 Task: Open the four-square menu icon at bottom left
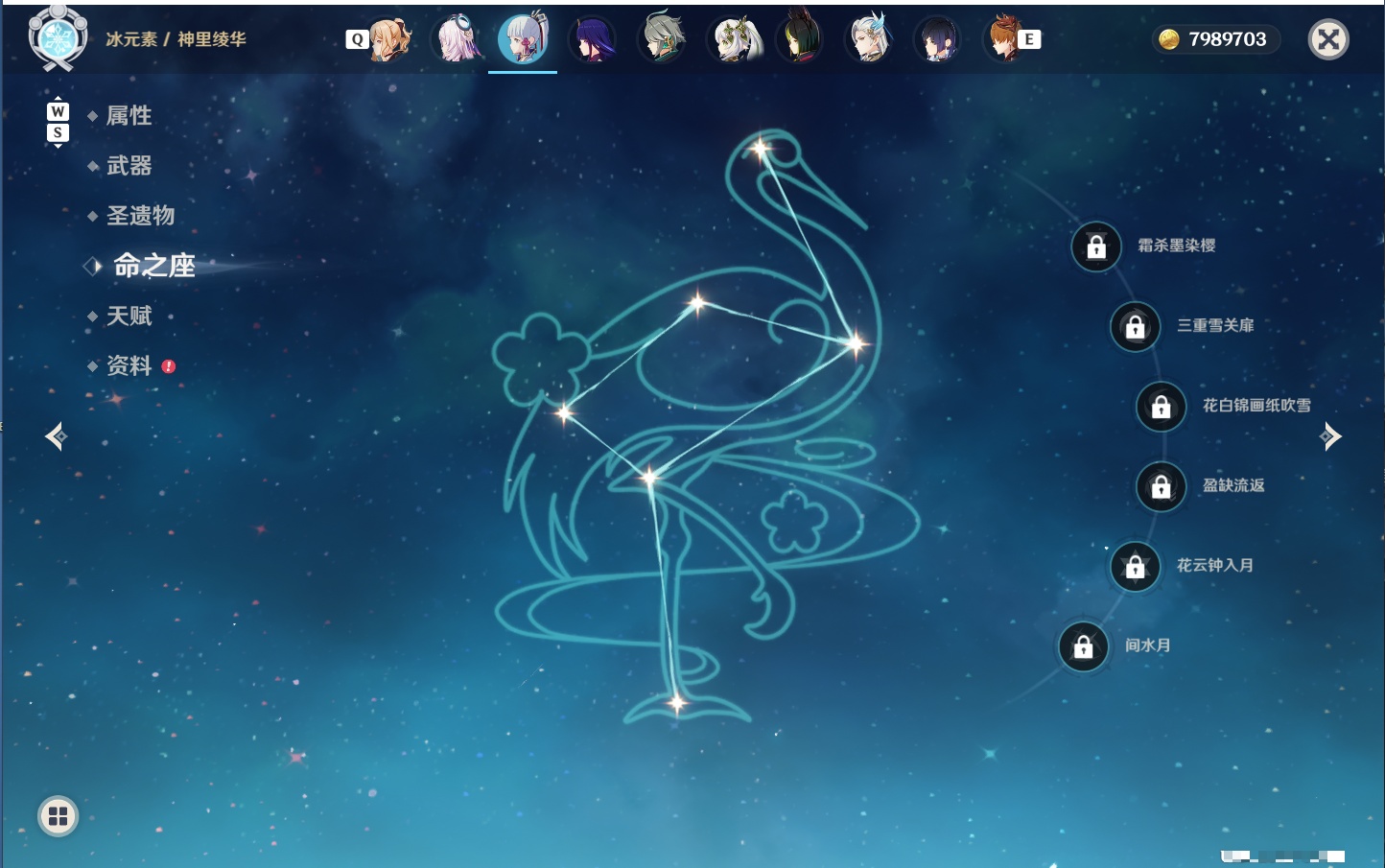click(x=58, y=816)
